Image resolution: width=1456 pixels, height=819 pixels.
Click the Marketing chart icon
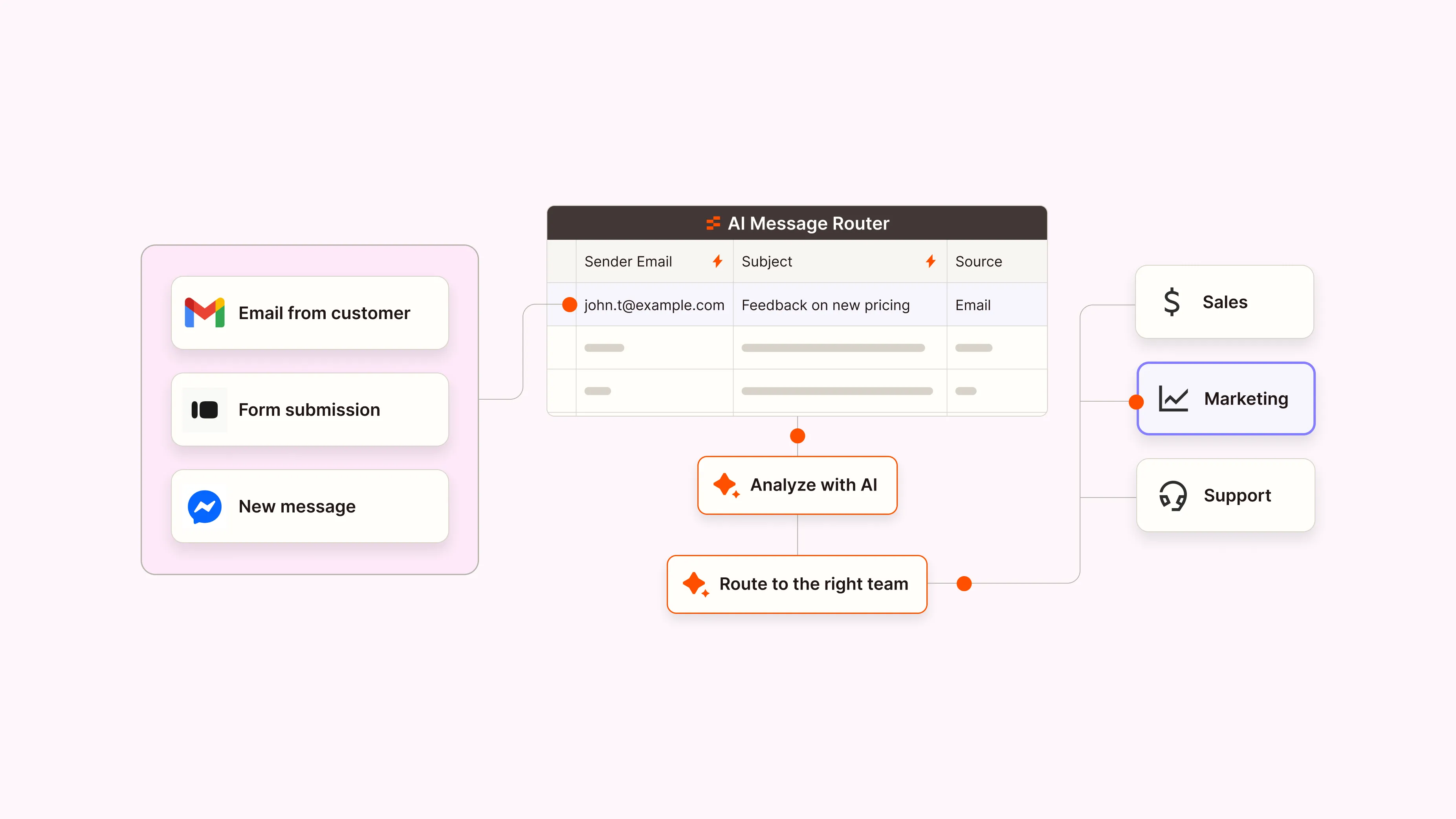1174,398
